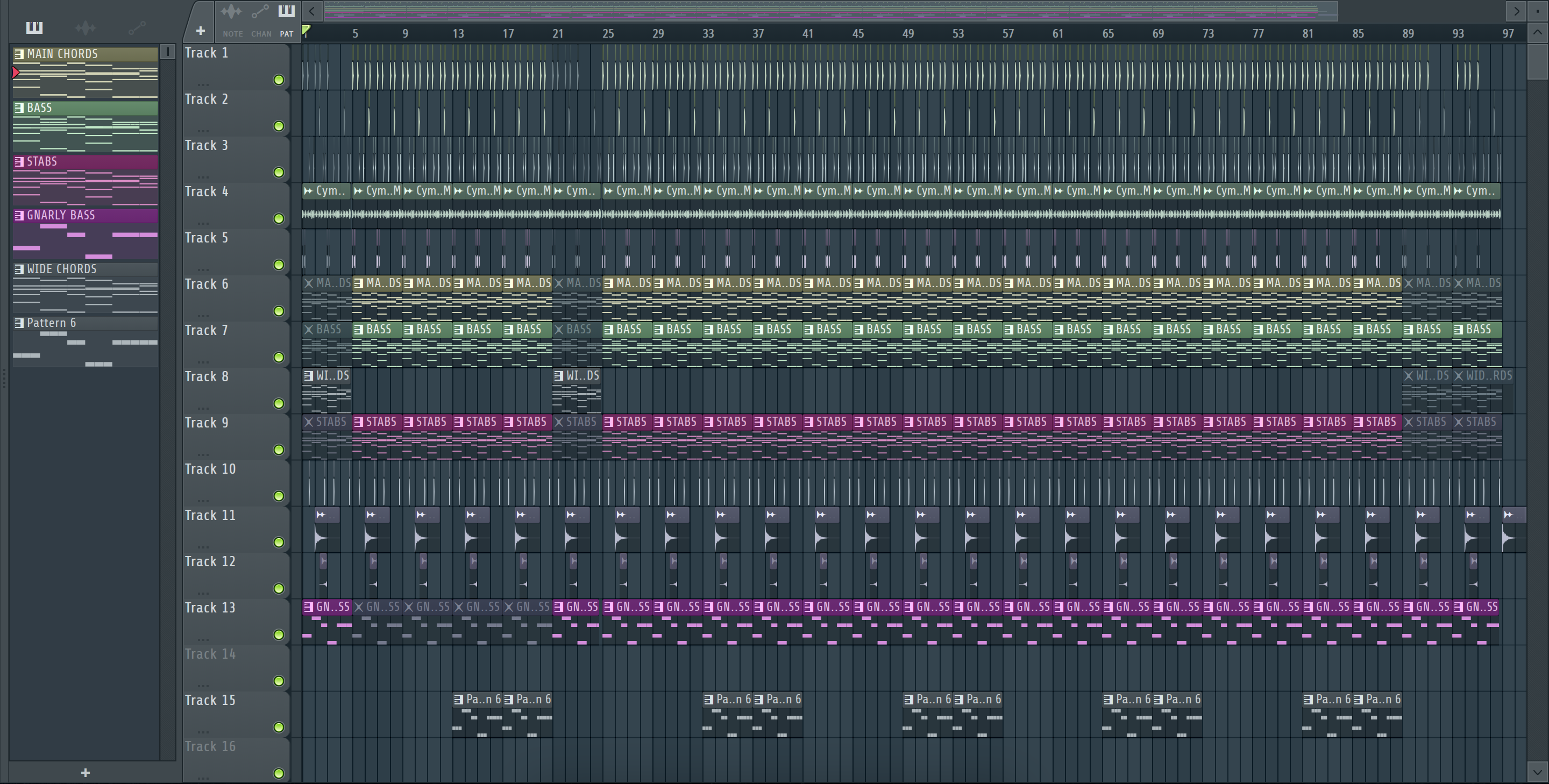Image resolution: width=1549 pixels, height=784 pixels.
Task: Open the first BASS clip menu on Track 7
Action: tap(309, 330)
